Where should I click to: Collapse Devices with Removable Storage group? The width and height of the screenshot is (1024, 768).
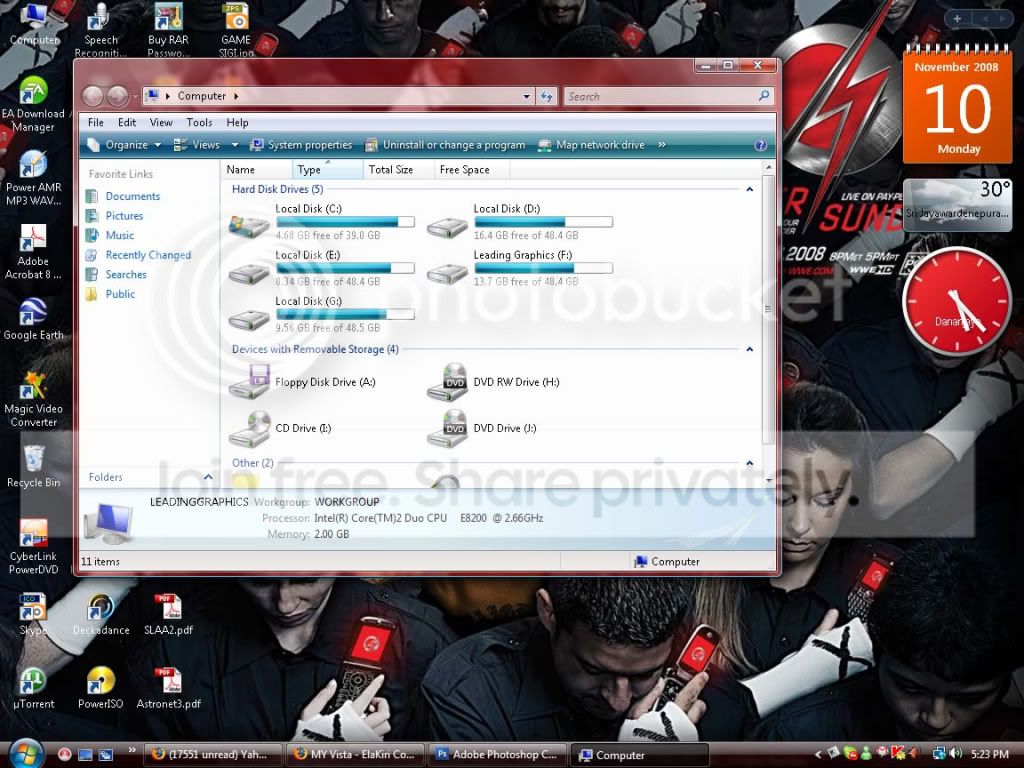[x=750, y=349]
